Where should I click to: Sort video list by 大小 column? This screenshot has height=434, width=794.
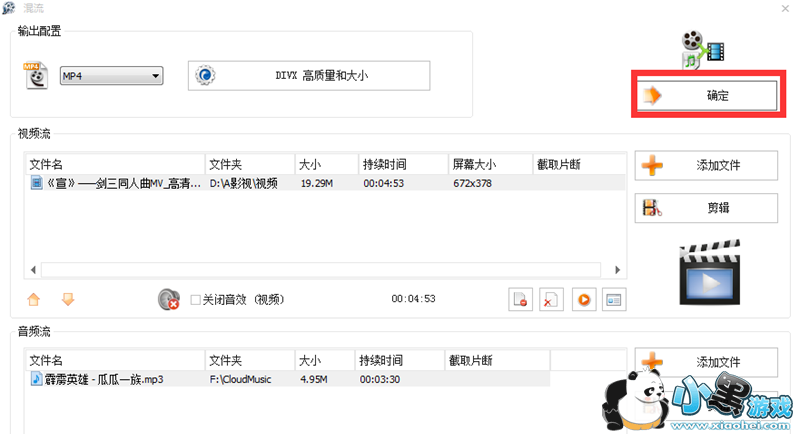click(327, 164)
